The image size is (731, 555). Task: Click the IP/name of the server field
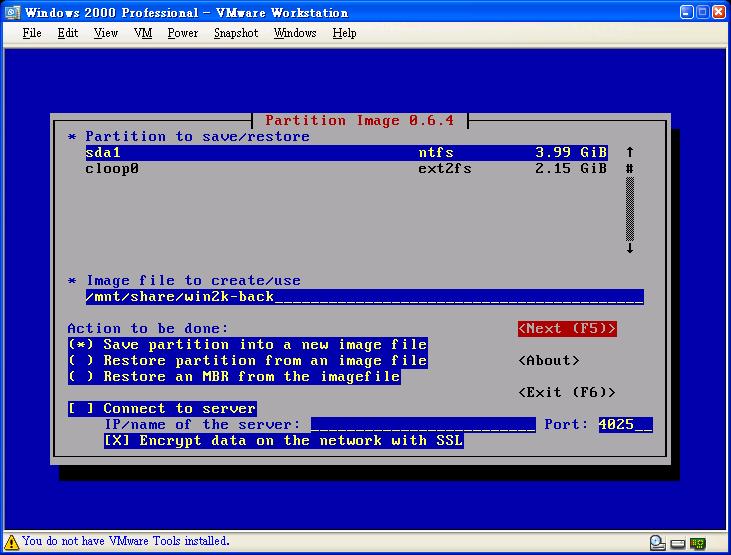tap(423, 424)
